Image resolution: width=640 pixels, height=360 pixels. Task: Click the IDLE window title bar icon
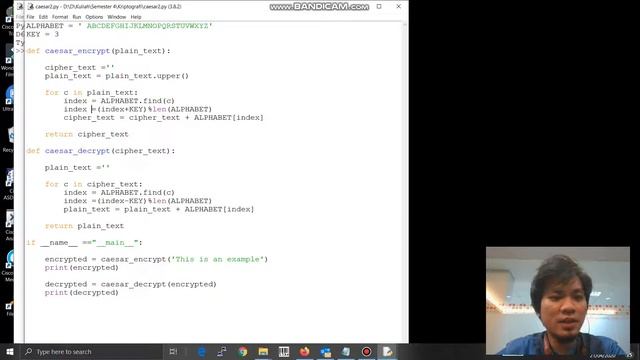(x=31, y=7)
